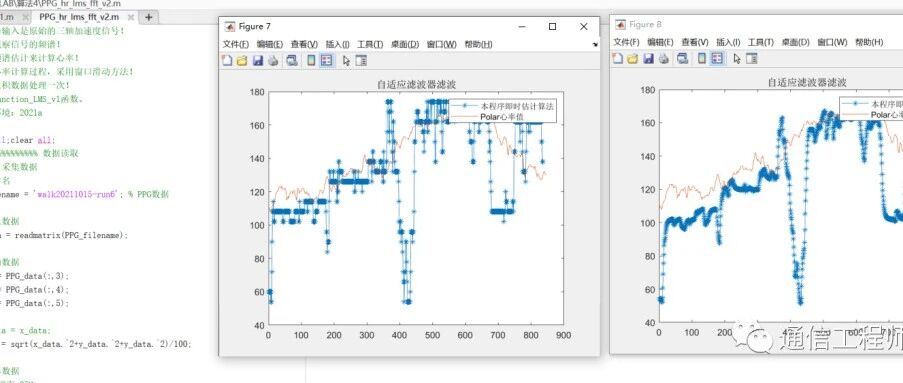Image resolution: width=903 pixels, height=383 pixels.
Task: Open 帮助(H) menu in Figure 8
Action: click(869, 42)
